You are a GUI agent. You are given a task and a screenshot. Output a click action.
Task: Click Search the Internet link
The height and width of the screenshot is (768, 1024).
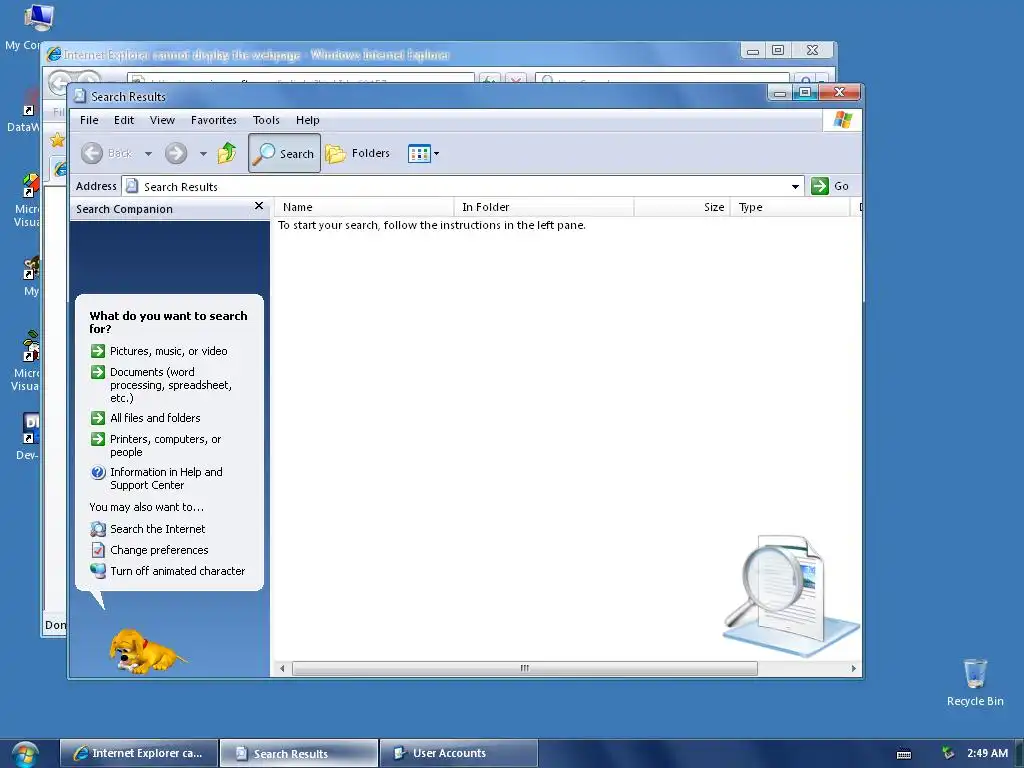[157, 529]
